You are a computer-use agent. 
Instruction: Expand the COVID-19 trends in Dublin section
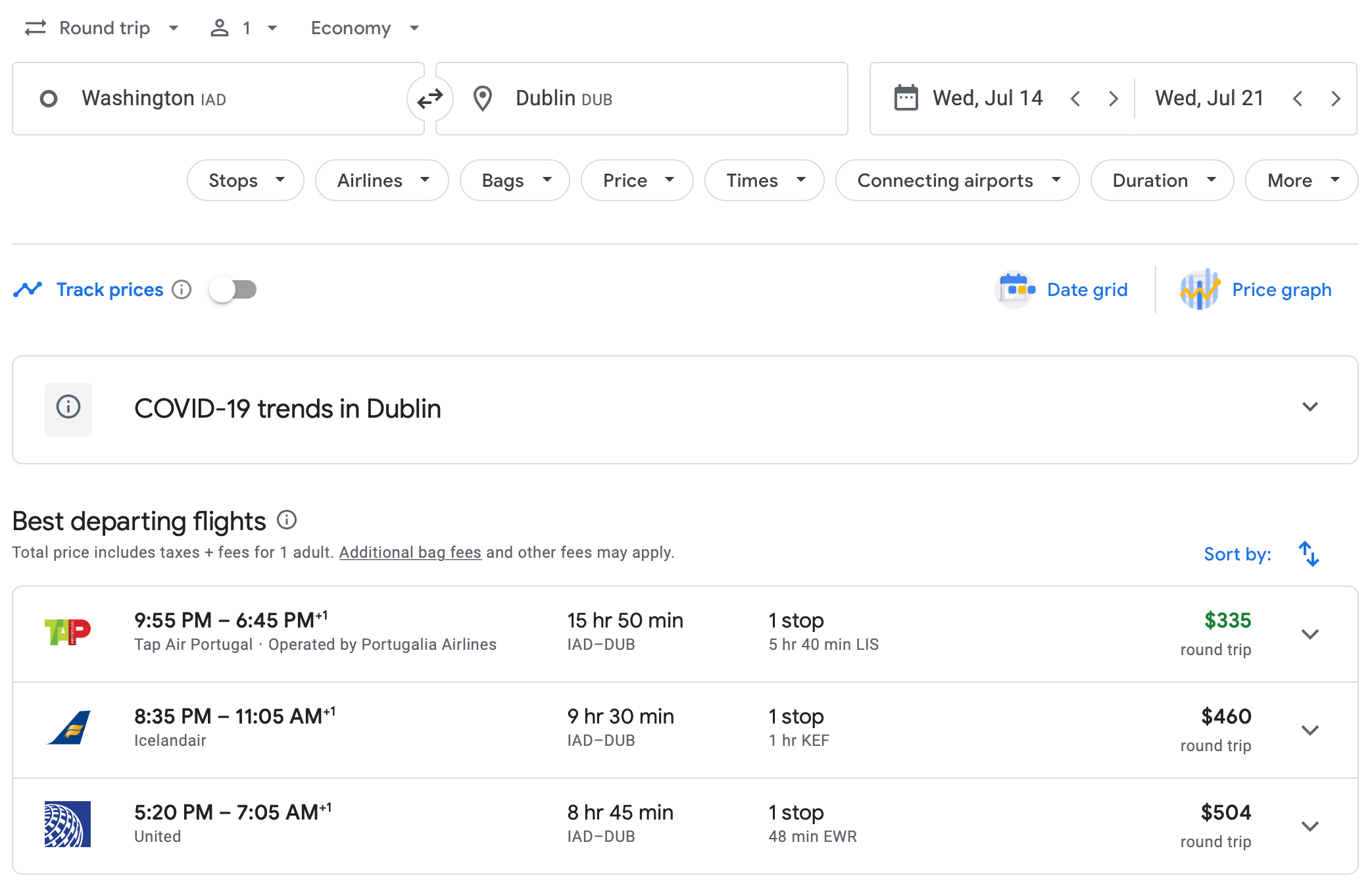(x=1310, y=408)
